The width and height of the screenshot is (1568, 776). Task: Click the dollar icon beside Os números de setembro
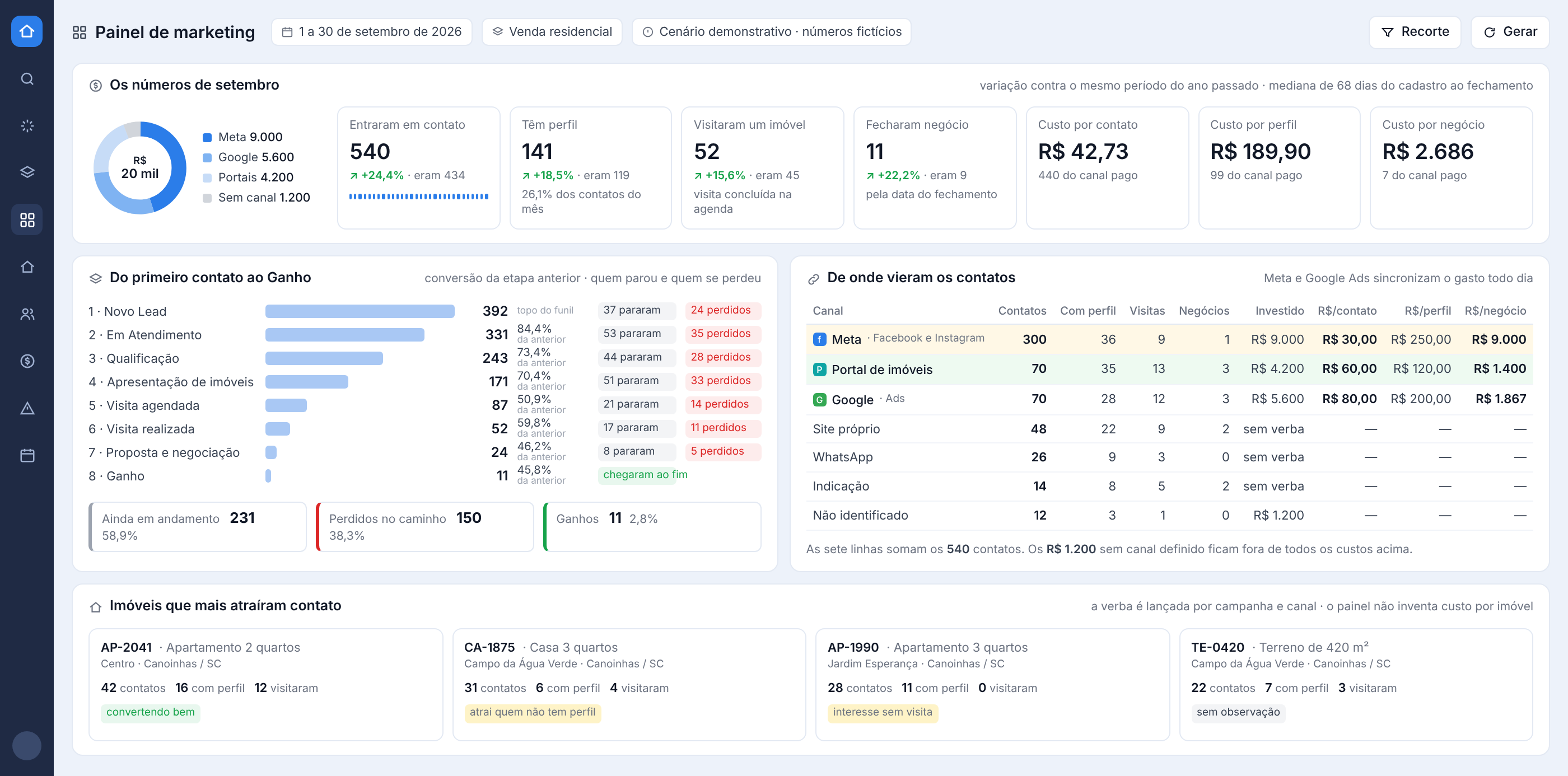[x=96, y=86]
